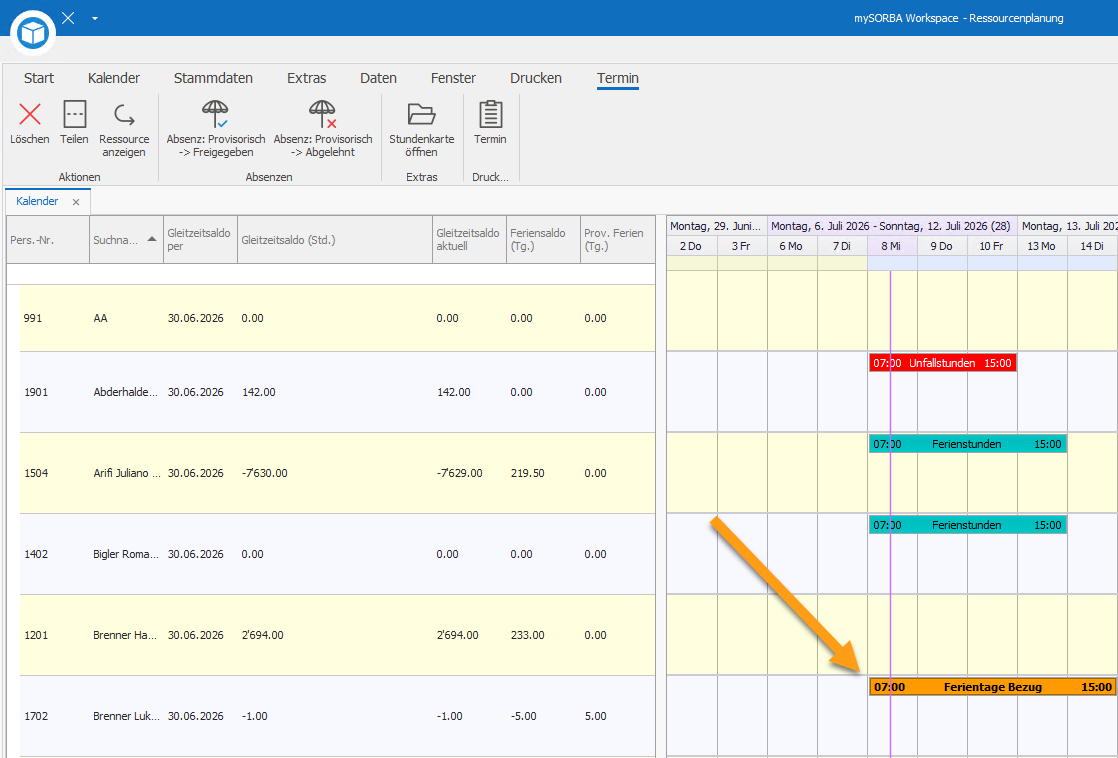The image size is (1118, 758).
Task: Open the Extras ribbon tab
Action: click(x=307, y=78)
